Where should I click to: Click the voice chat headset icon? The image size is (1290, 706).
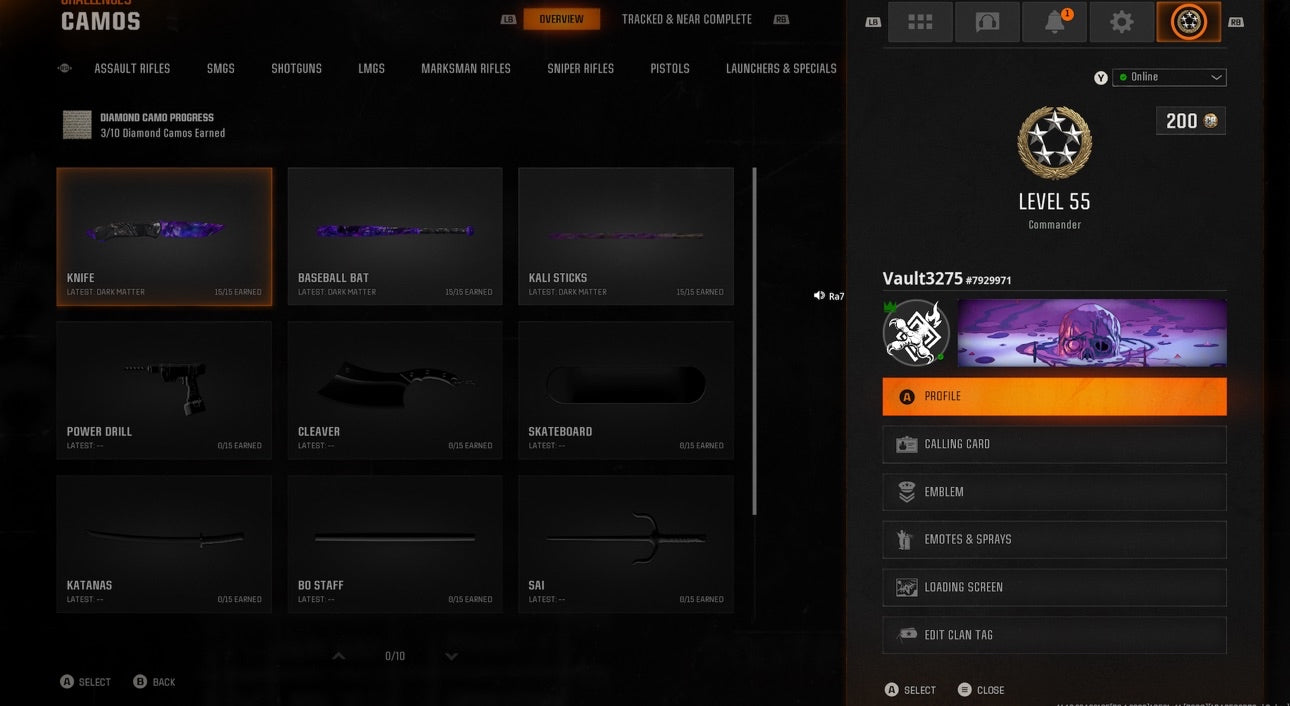click(987, 21)
